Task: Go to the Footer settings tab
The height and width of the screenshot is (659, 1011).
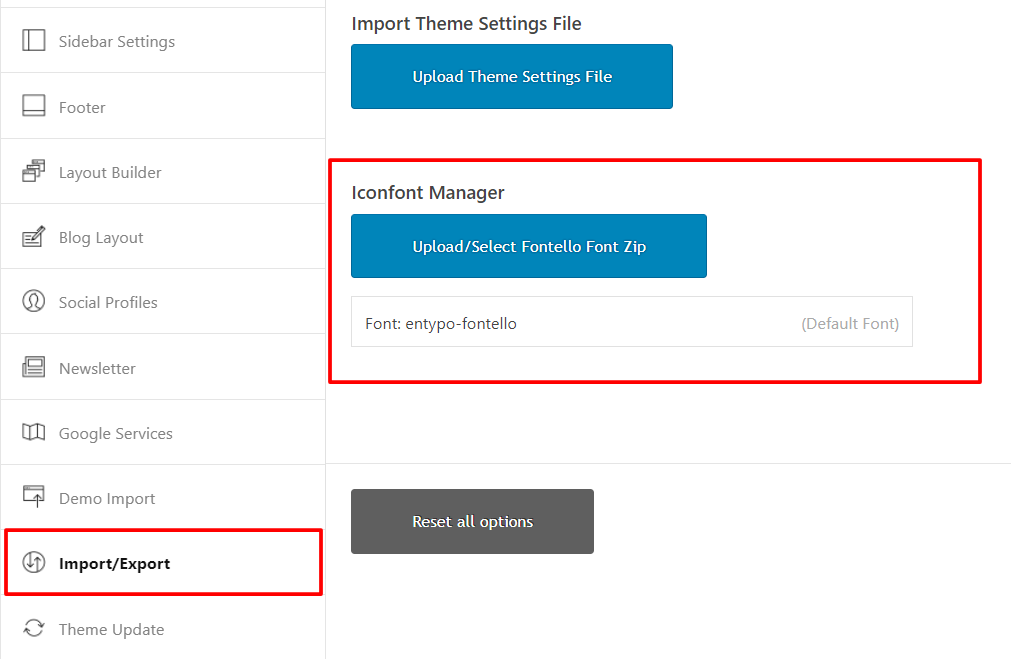Action: pos(82,108)
